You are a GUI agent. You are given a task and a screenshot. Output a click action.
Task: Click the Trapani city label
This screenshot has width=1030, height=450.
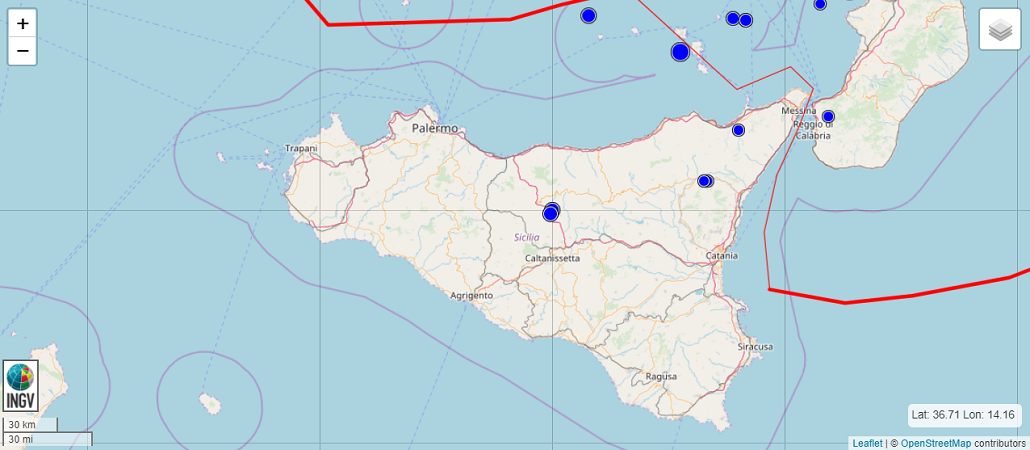pos(301,148)
